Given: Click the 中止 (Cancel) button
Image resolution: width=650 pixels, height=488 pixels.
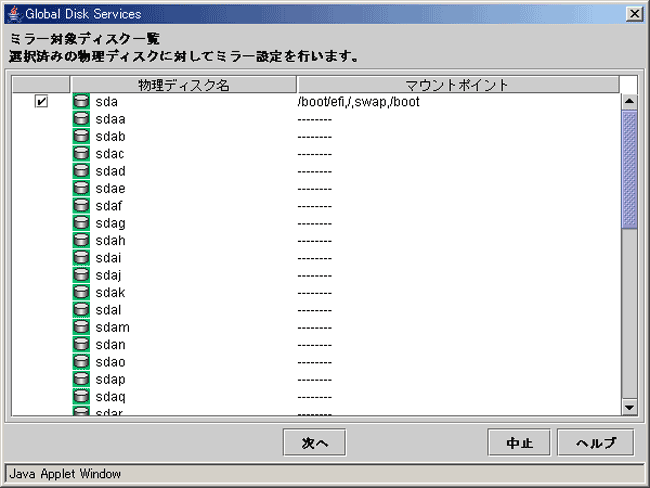Looking at the screenshot, I should point(519,442).
